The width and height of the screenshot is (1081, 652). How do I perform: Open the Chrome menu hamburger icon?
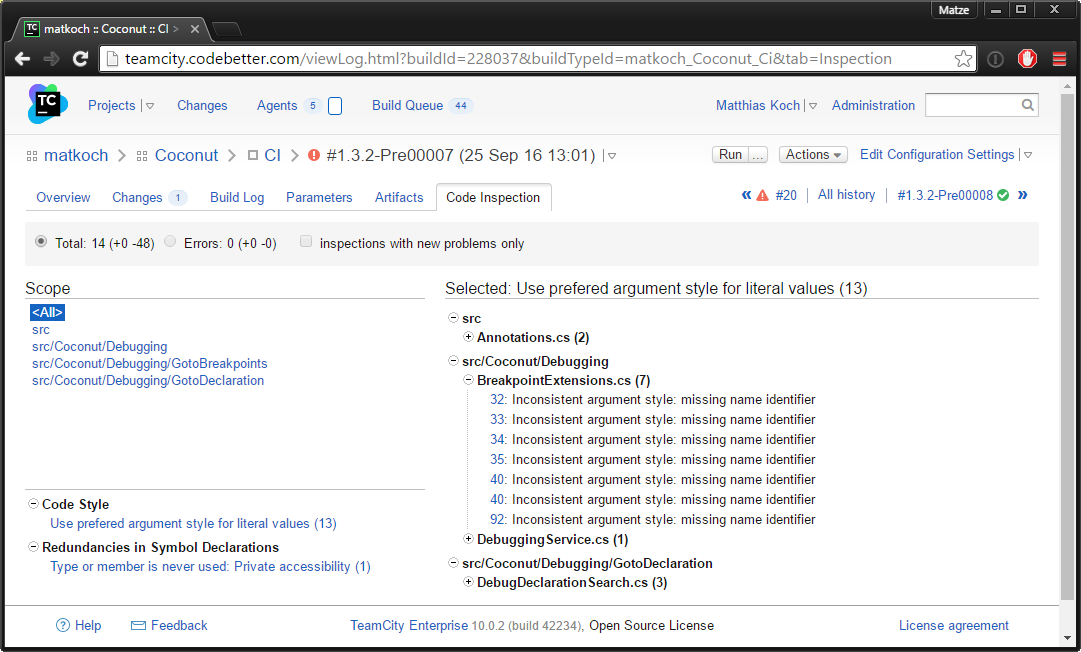[x=1060, y=59]
